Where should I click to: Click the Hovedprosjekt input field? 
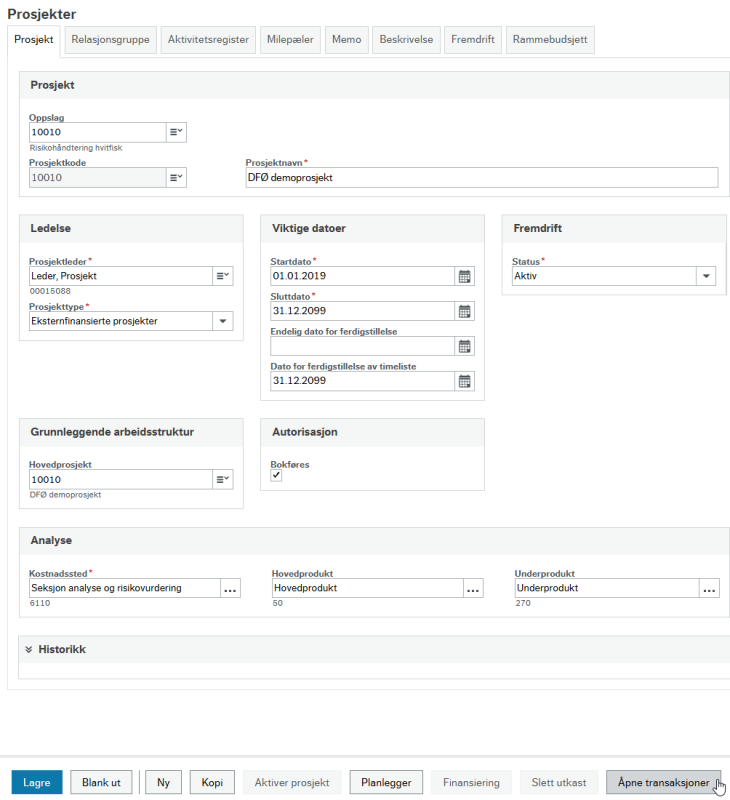121,480
